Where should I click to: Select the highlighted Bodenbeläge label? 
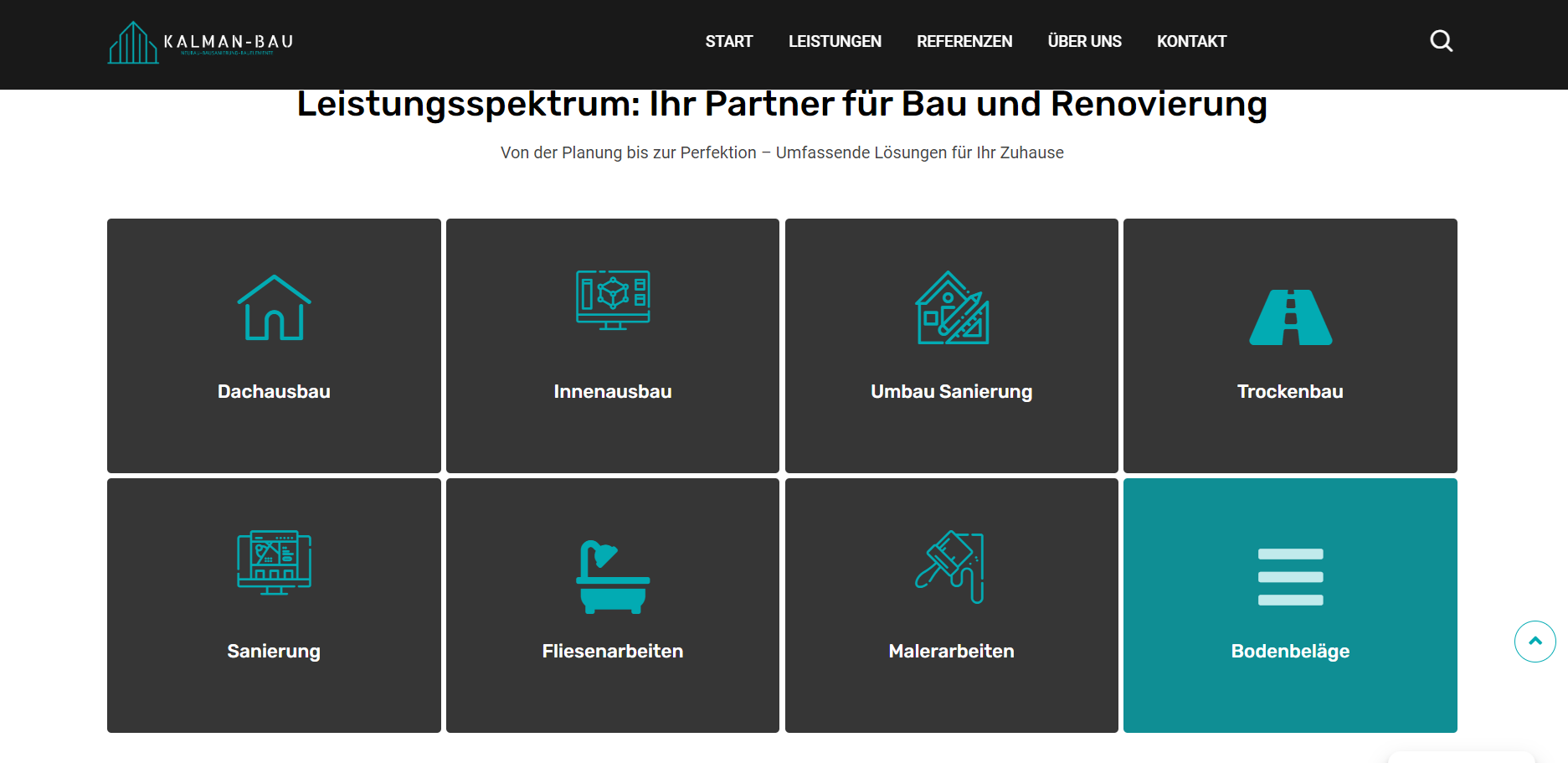pos(1290,652)
